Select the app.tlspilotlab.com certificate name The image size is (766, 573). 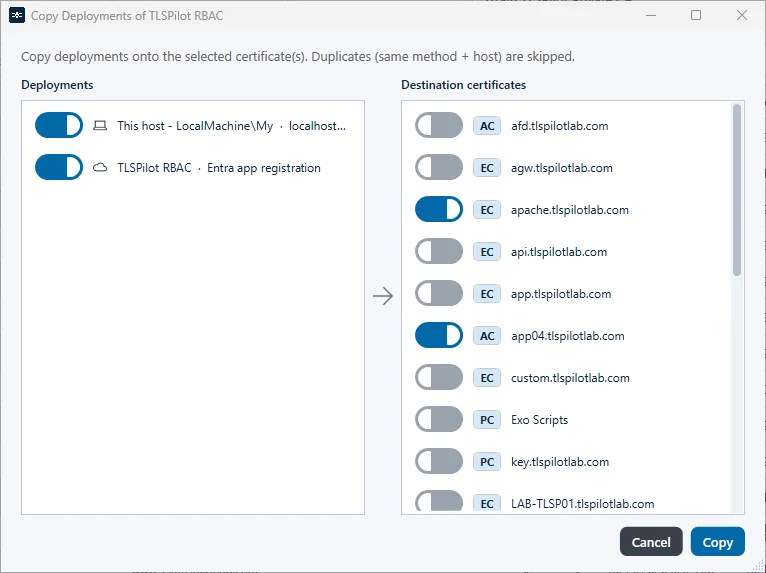point(561,294)
